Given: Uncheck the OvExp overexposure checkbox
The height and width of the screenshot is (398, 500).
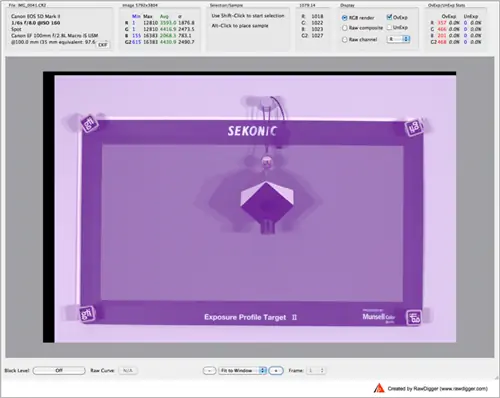Looking at the screenshot, I should pyautogui.click(x=389, y=17).
